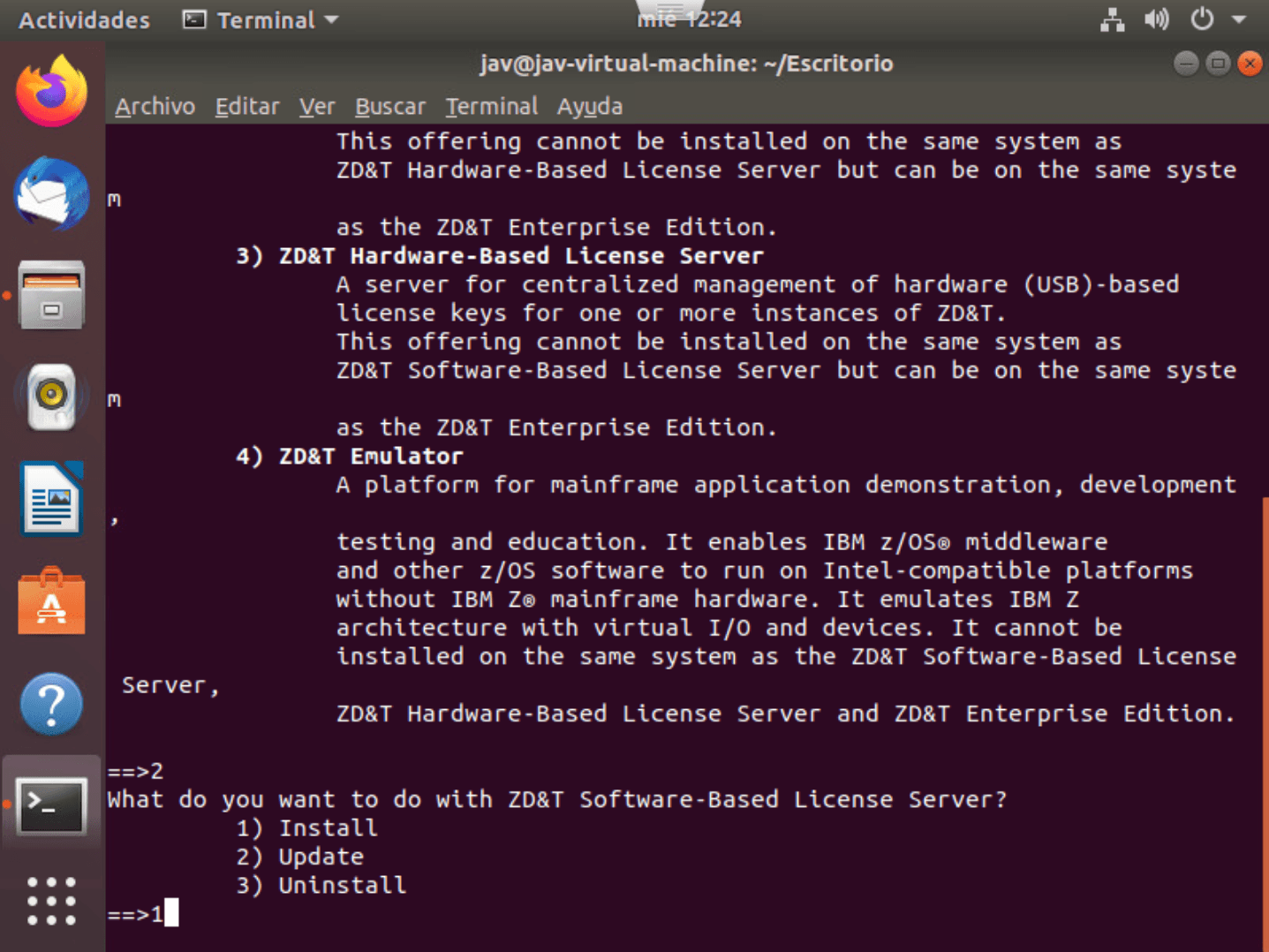This screenshot has height=952, width=1269.
Task: Expand the system menu arrow
Action: [x=1239, y=19]
